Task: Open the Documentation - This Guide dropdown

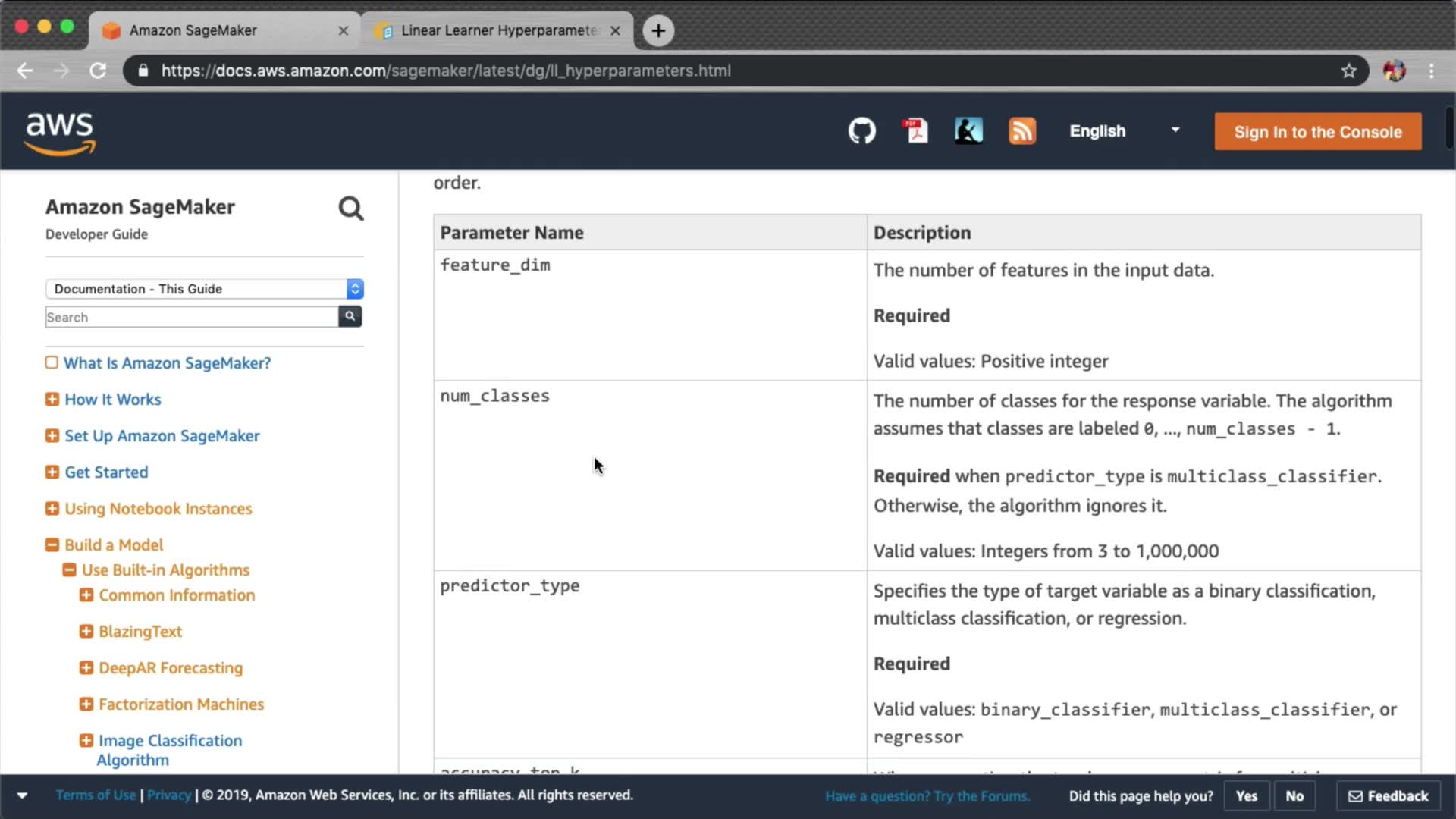Action: tap(204, 289)
